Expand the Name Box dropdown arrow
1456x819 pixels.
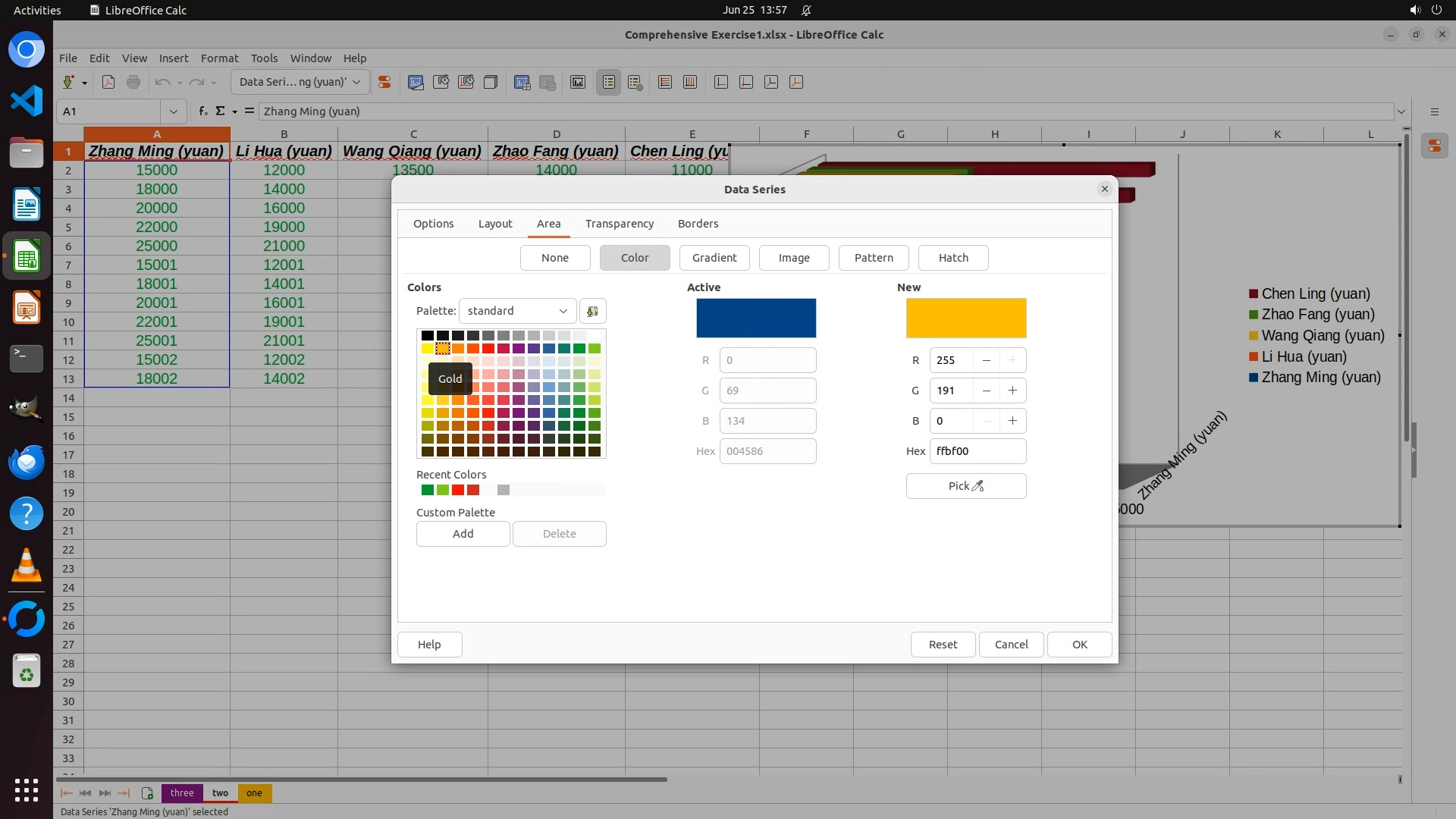pyautogui.click(x=174, y=111)
